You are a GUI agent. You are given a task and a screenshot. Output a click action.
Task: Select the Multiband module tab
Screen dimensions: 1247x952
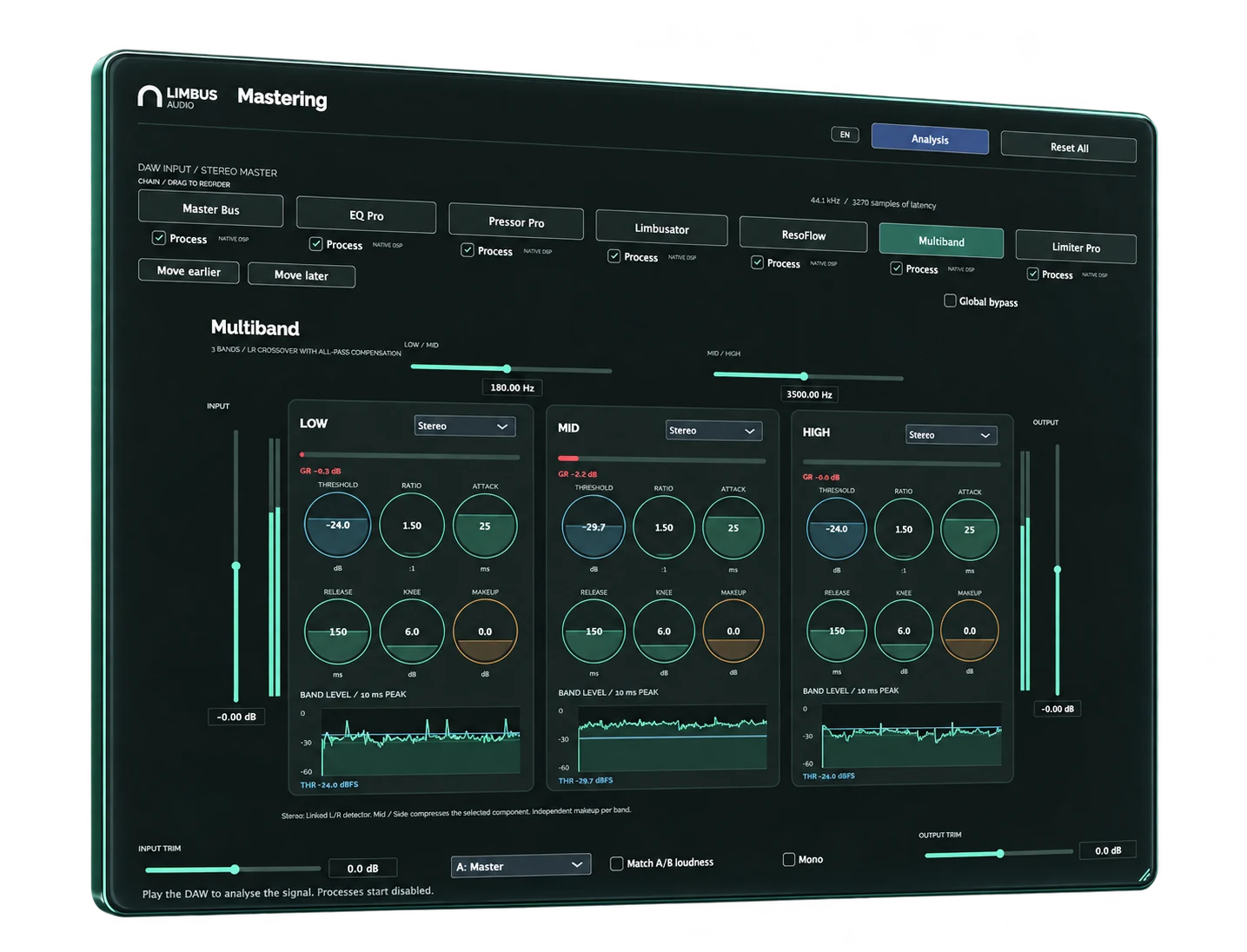941,241
